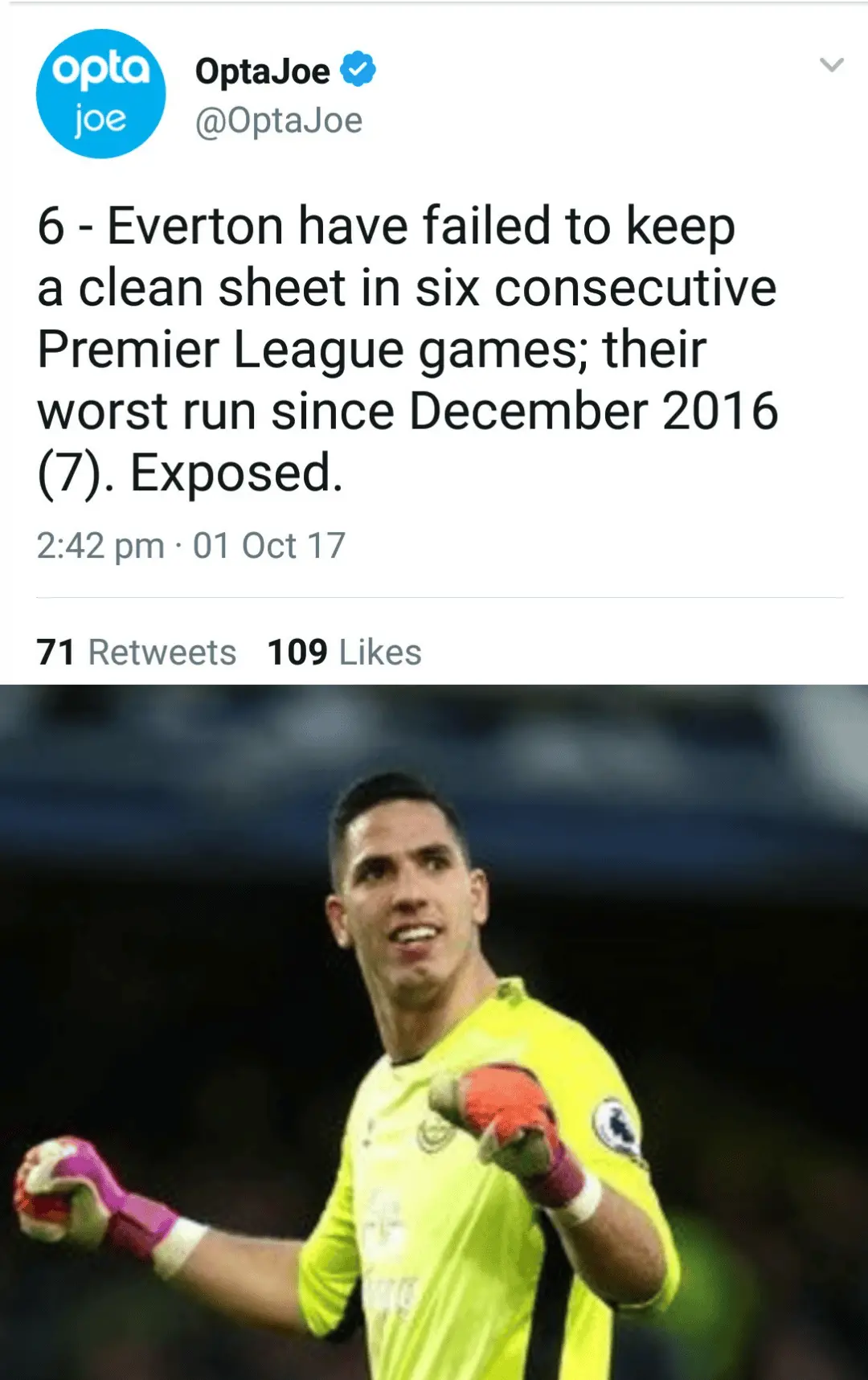Tap the 2:42 pm timestamp
The height and width of the screenshot is (1380, 868).
coord(100,546)
